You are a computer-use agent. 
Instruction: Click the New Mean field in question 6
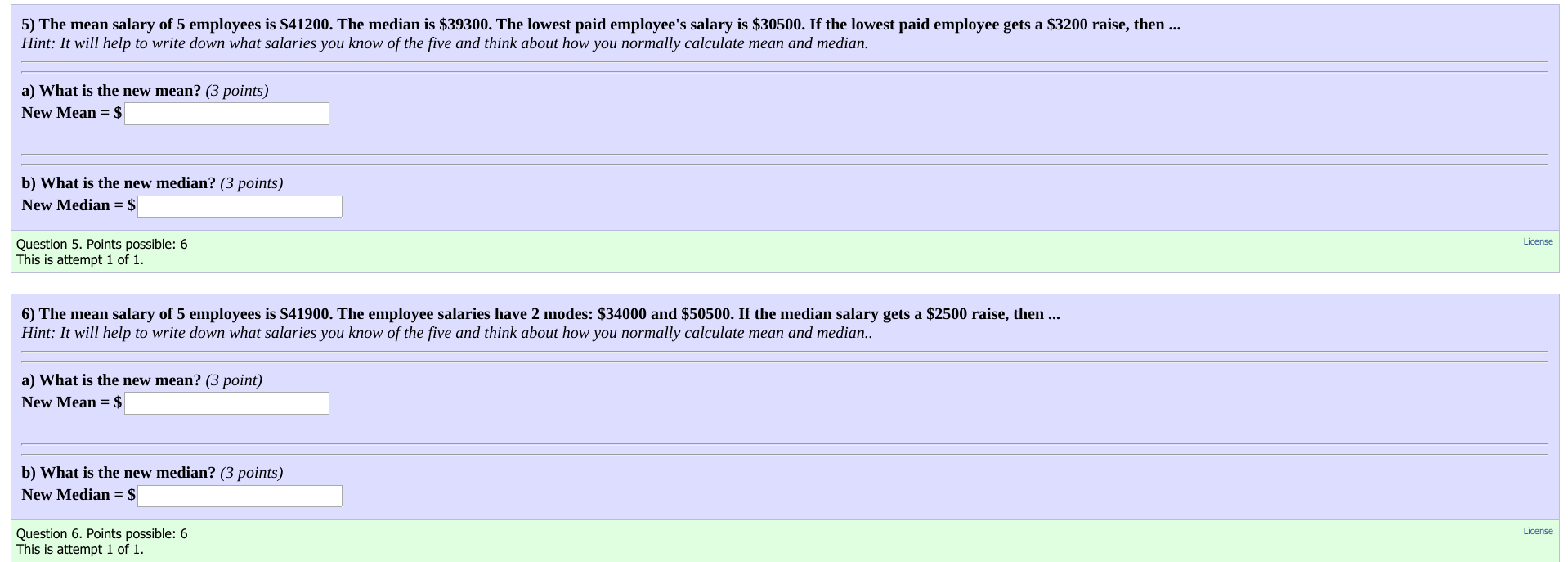coord(226,403)
